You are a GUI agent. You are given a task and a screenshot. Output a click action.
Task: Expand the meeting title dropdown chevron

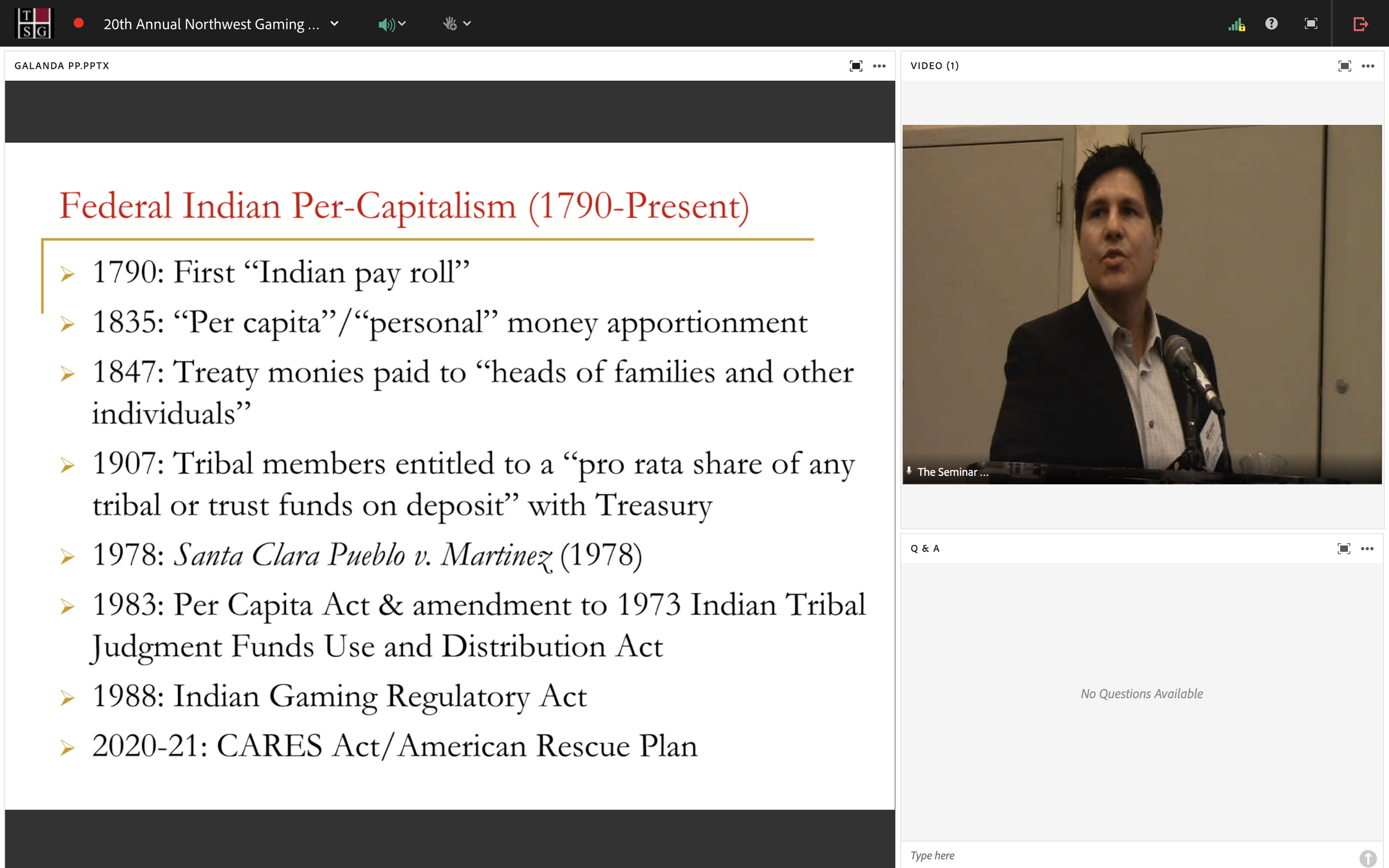click(x=335, y=23)
